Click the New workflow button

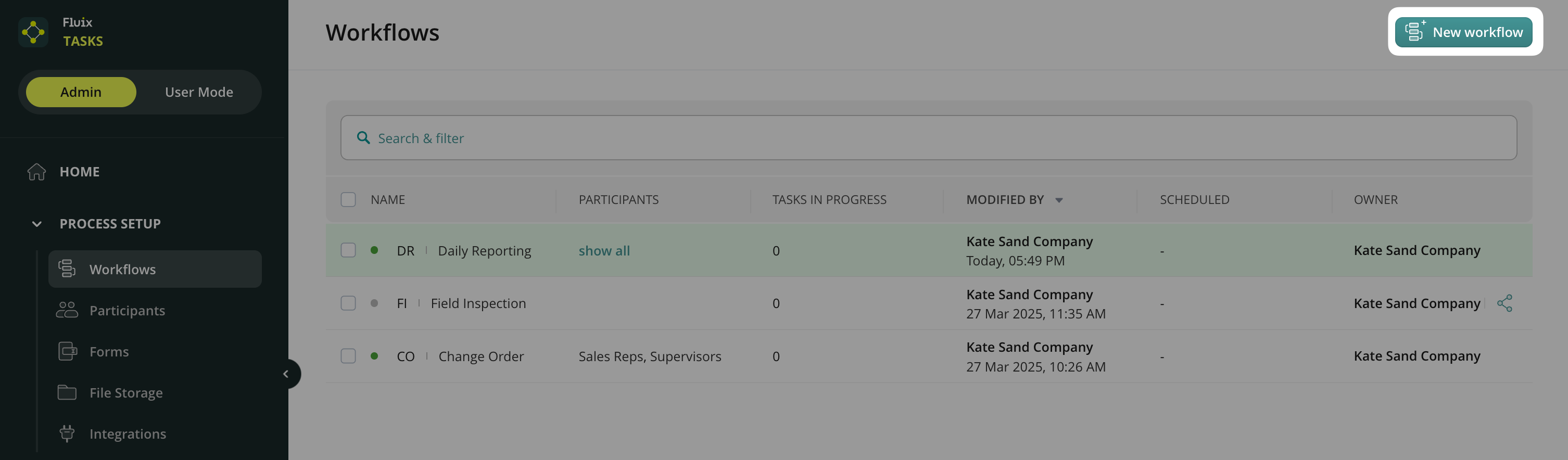[1464, 32]
